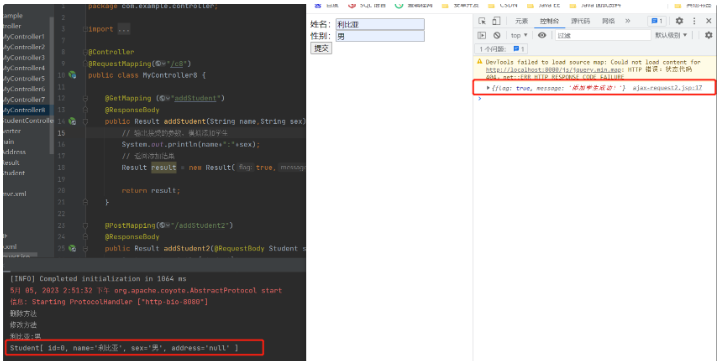Click the warning triangle icon in the console
Image resolution: width=720 pixels, height=361 pixels.
(479, 62)
